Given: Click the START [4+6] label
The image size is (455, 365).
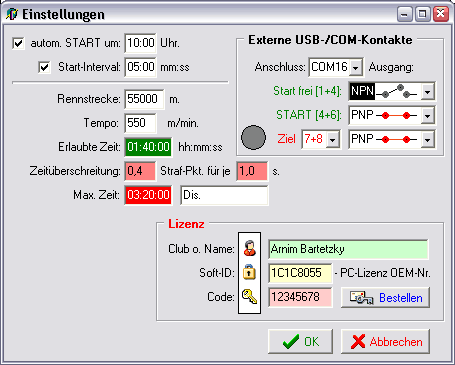Looking at the screenshot, I should point(309,115).
